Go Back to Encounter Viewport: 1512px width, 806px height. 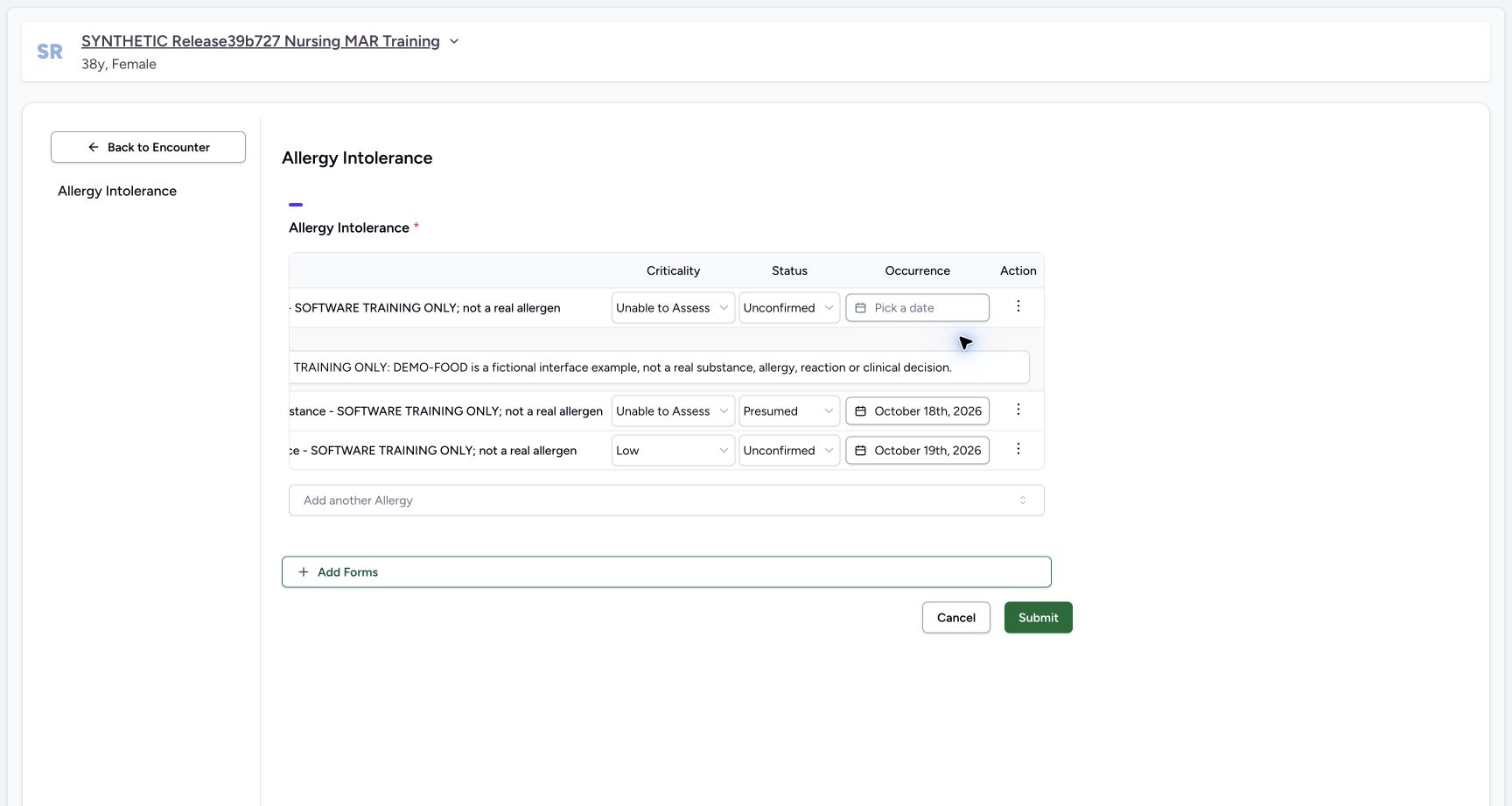tap(148, 147)
